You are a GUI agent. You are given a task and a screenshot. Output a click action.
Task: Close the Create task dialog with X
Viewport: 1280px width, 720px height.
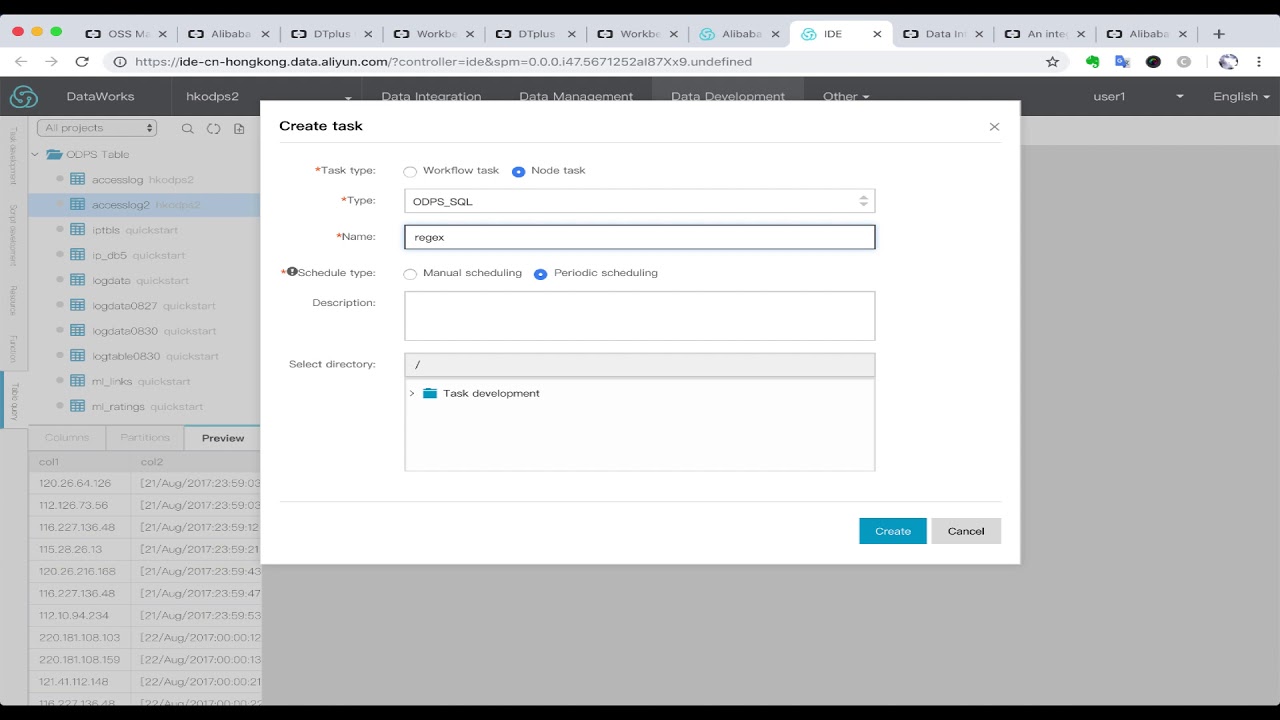994,127
